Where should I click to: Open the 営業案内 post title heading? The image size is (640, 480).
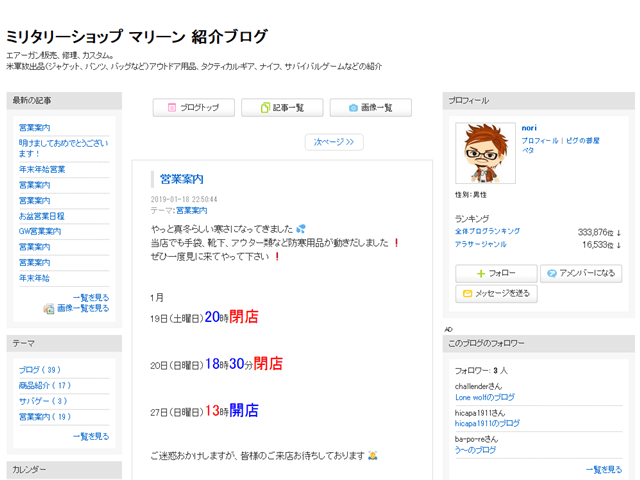pyautogui.click(x=182, y=179)
